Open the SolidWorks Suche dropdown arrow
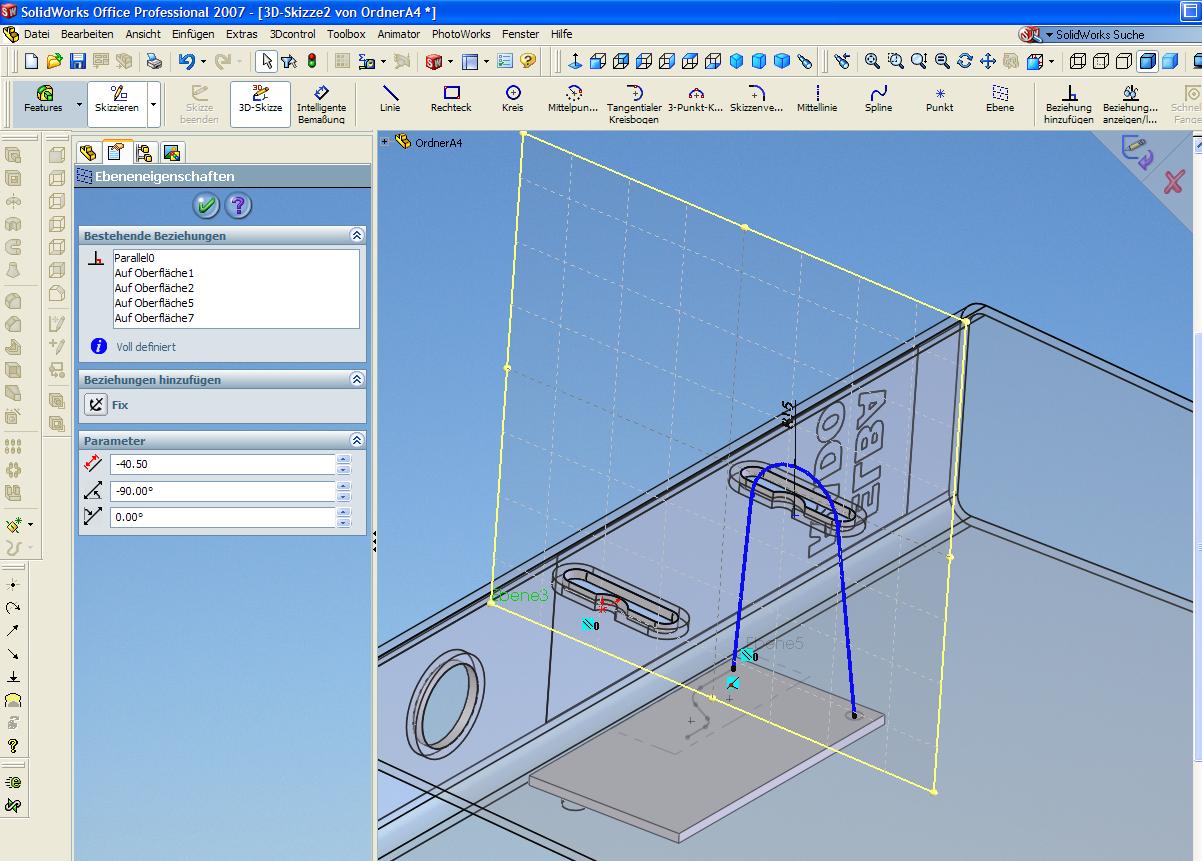 tap(1050, 34)
